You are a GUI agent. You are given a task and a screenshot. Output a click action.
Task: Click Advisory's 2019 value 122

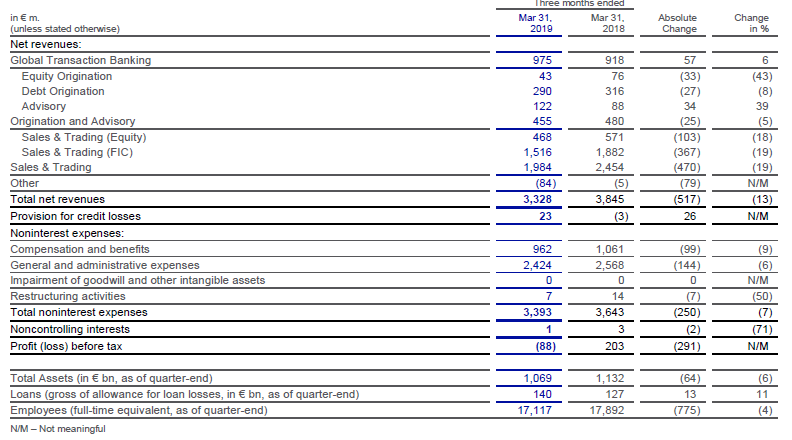click(x=542, y=107)
